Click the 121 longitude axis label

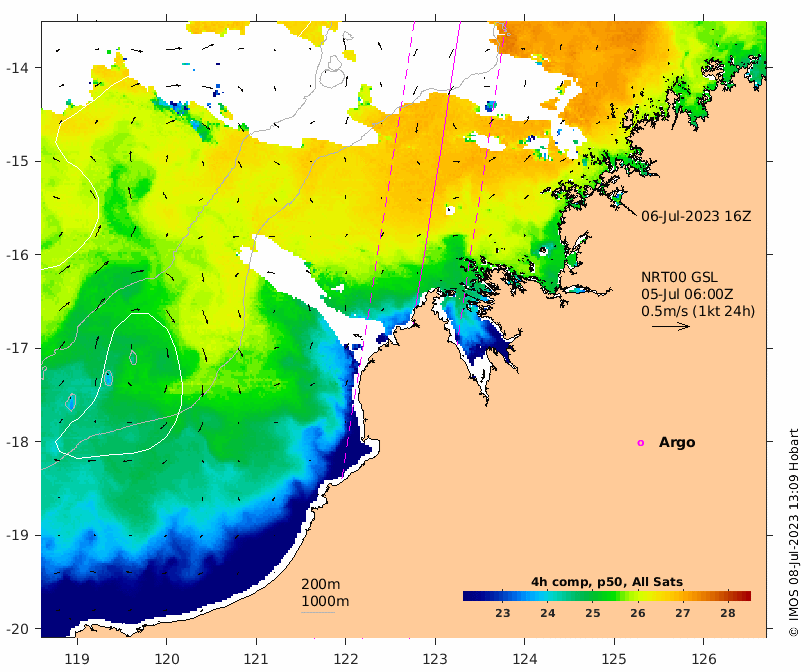[256, 659]
